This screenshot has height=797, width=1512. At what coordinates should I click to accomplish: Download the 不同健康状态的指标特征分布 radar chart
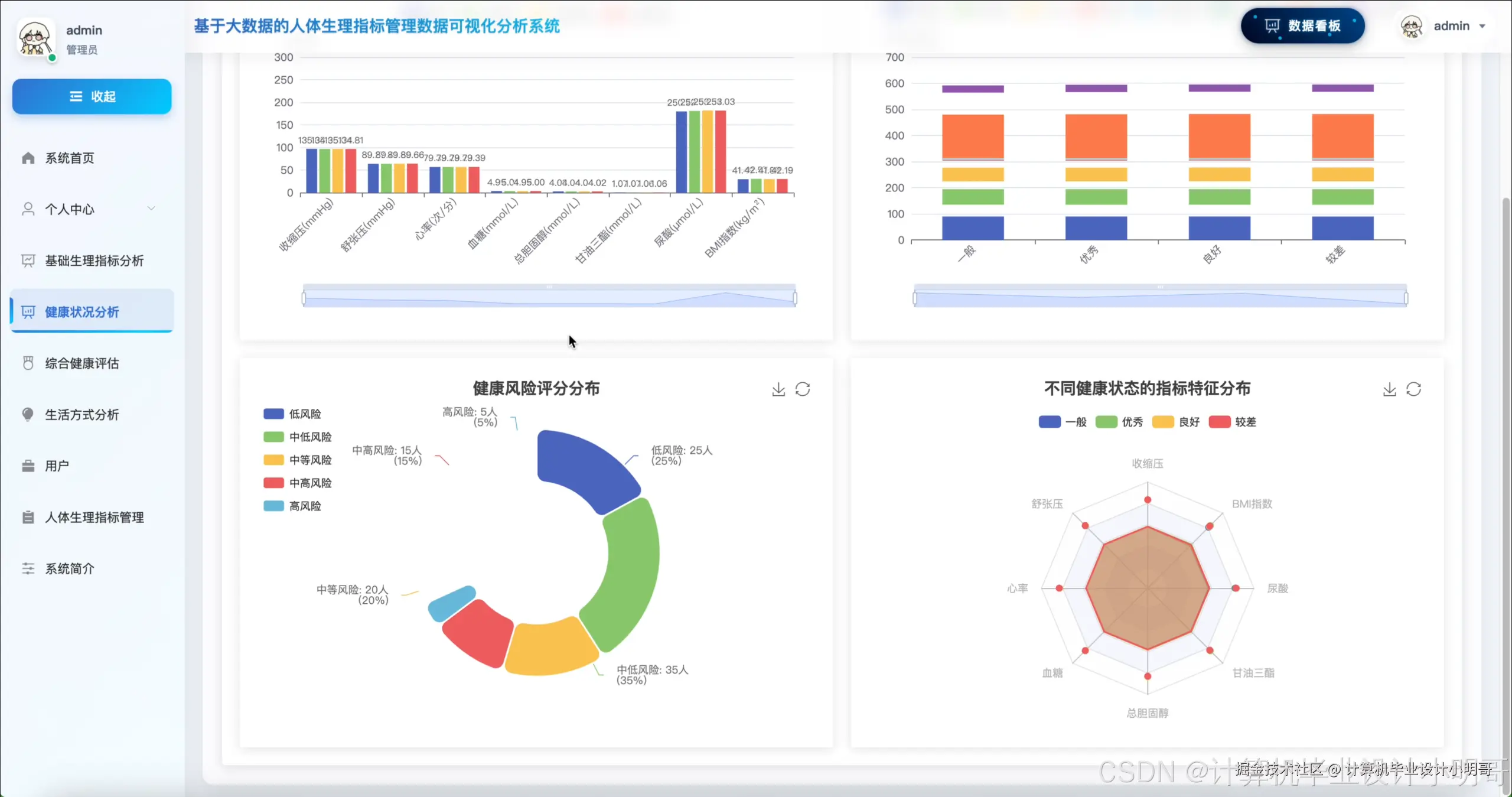click(1389, 389)
